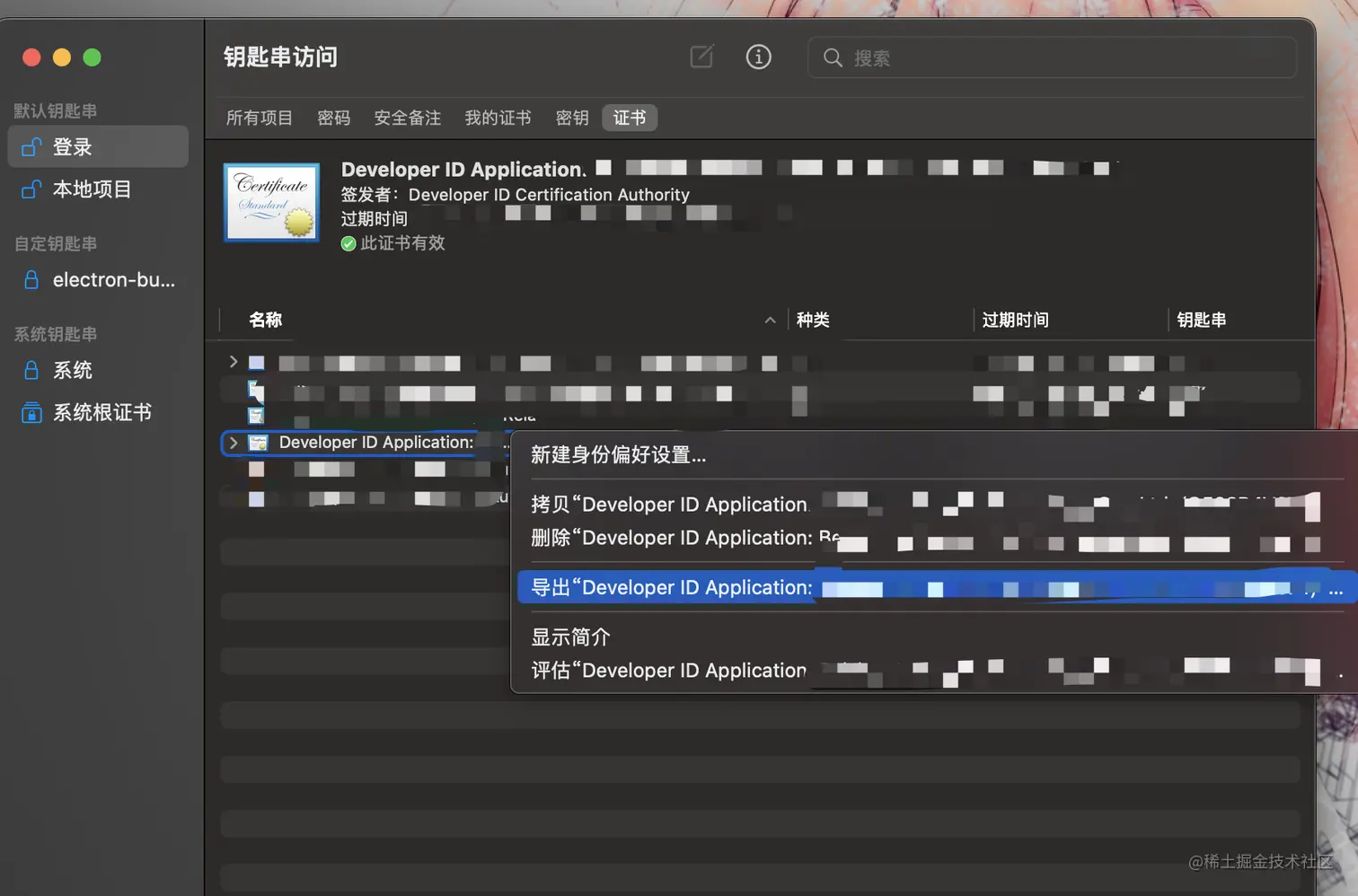Toggle sort order arrow on 名称 column
This screenshot has height=896, width=1358.
click(770, 320)
